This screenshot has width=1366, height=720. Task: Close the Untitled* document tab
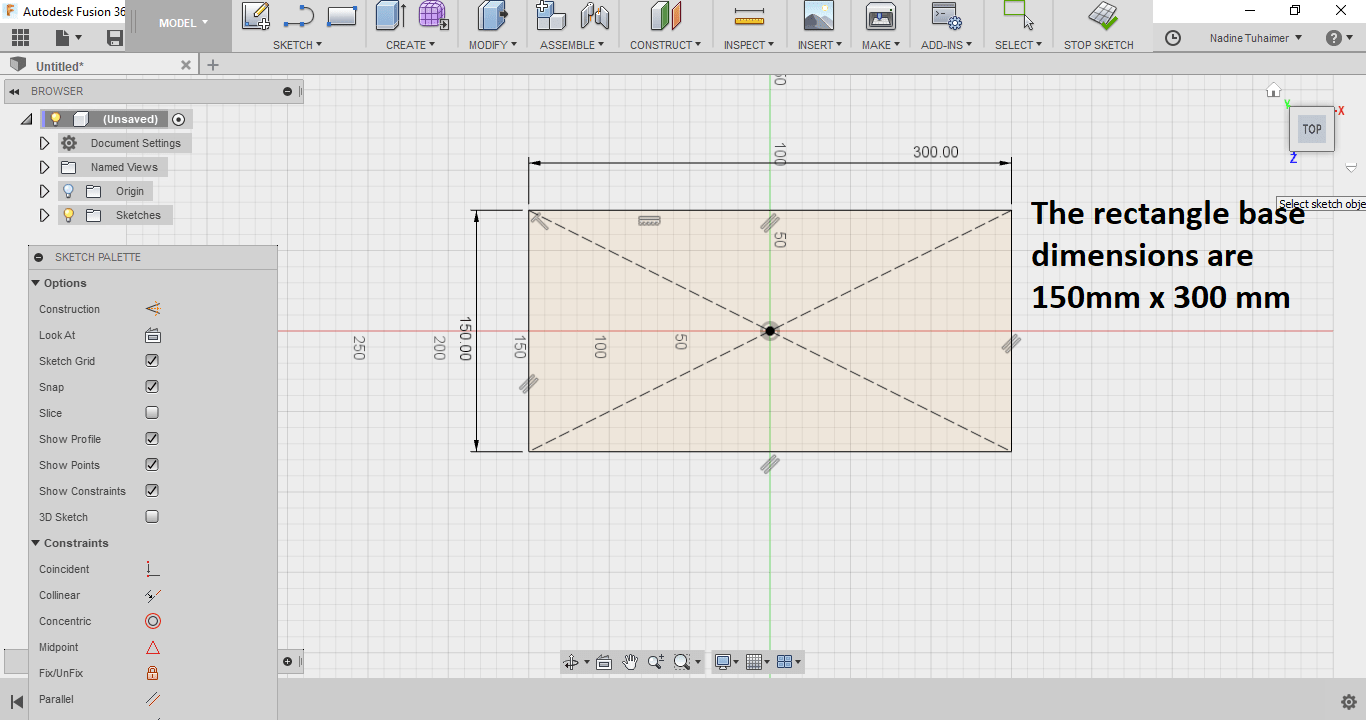pos(185,65)
